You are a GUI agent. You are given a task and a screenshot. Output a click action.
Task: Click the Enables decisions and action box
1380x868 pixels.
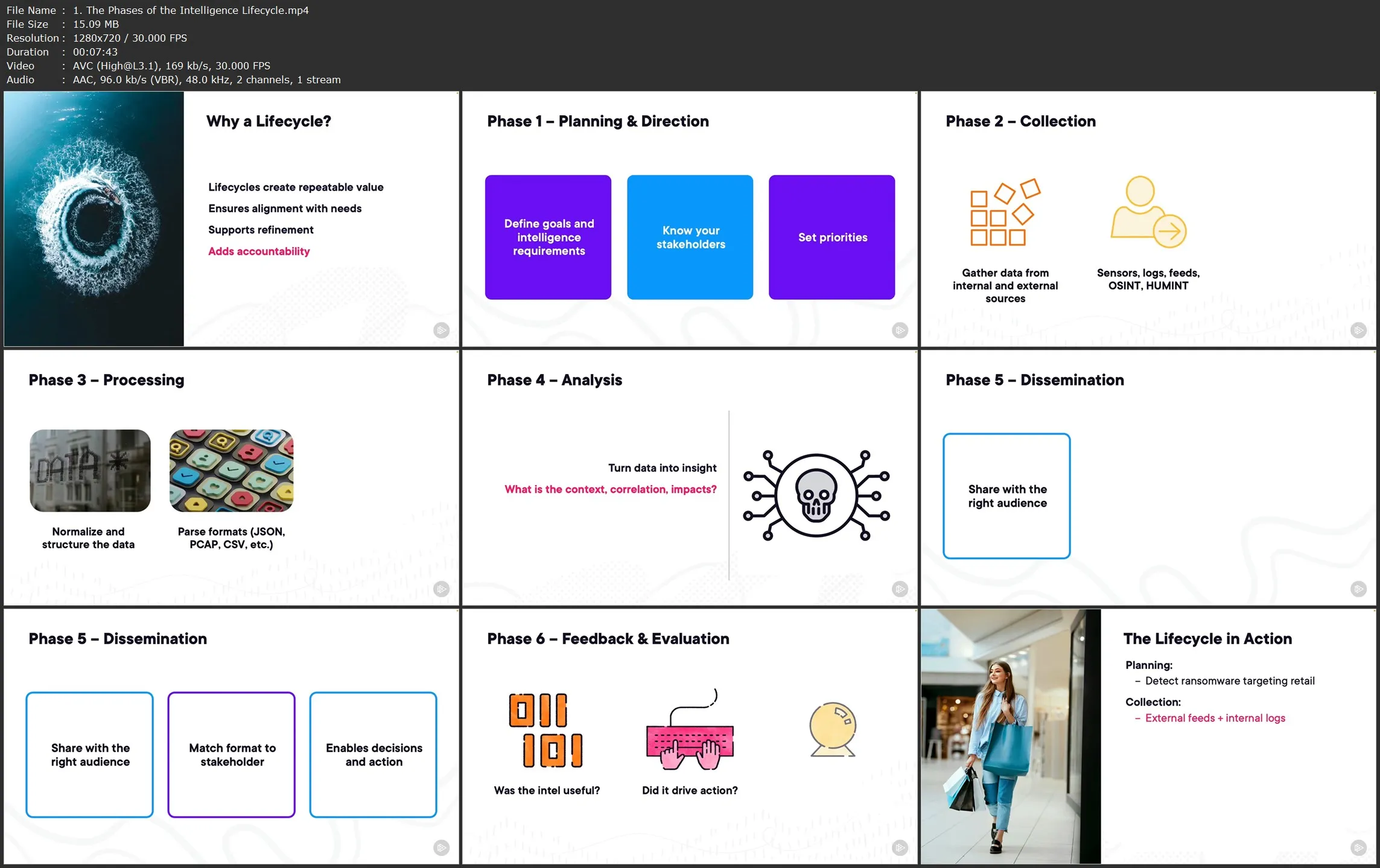(374, 755)
